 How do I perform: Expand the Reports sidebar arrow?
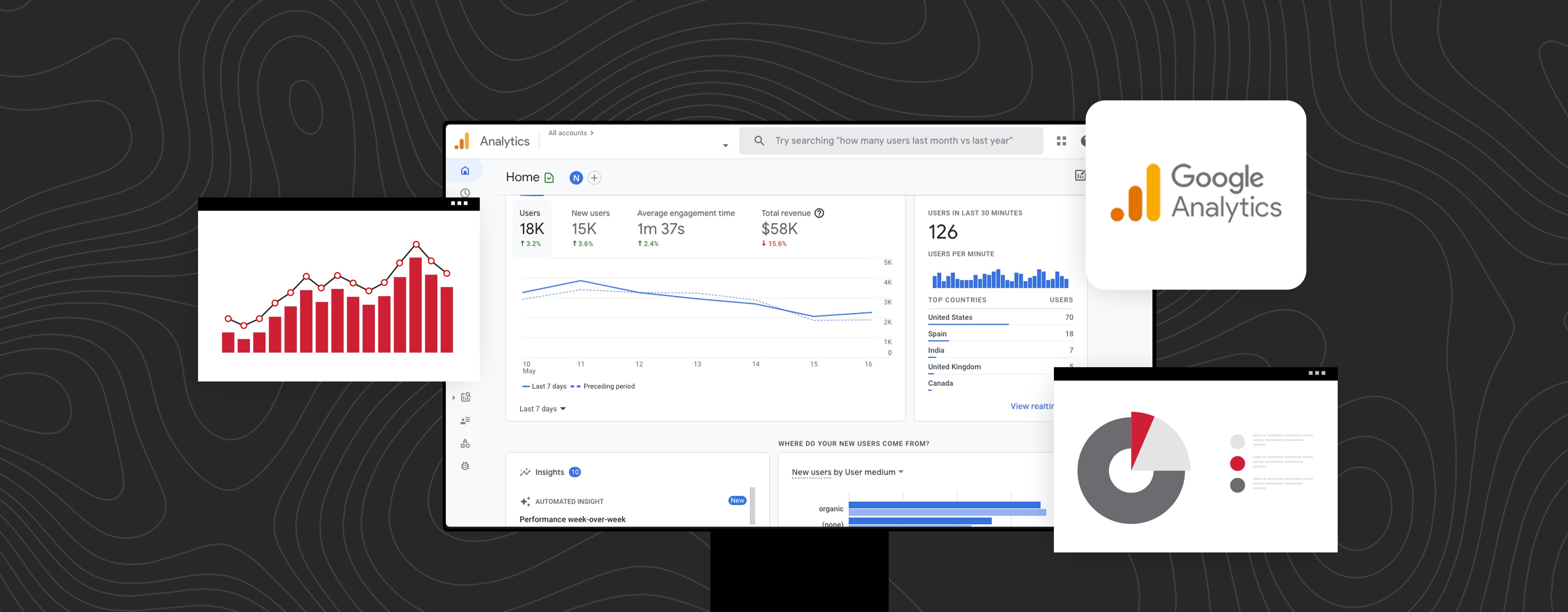point(454,398)
